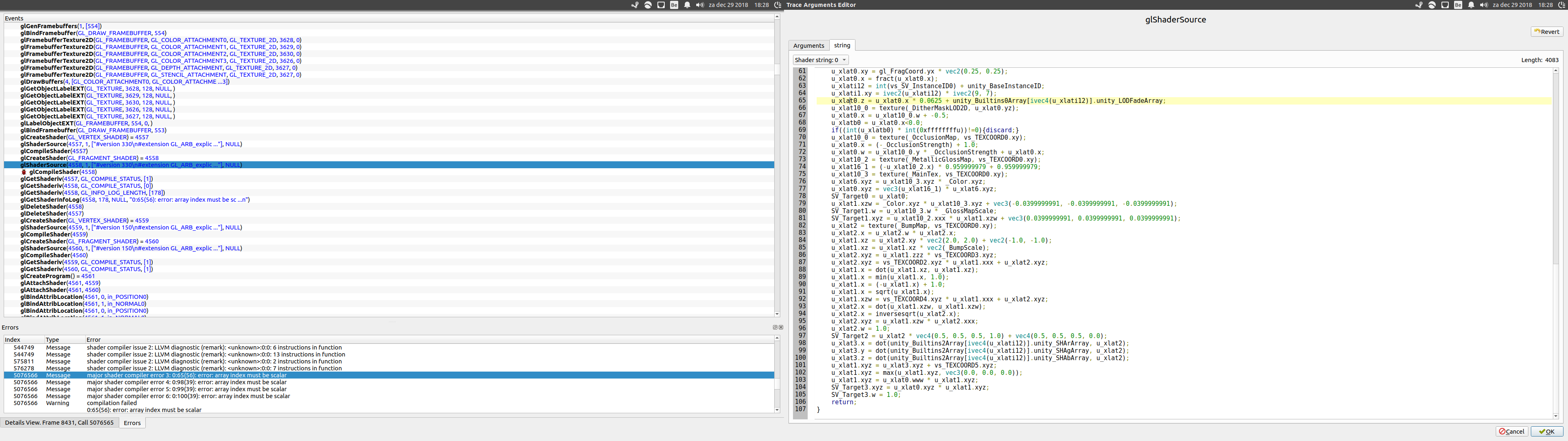Image resolution: width=1568 pixels, height=441 pixels.
Task: Click the red bug icon beside glCompileShader(4558)
Action: click(x=24, y=172)
